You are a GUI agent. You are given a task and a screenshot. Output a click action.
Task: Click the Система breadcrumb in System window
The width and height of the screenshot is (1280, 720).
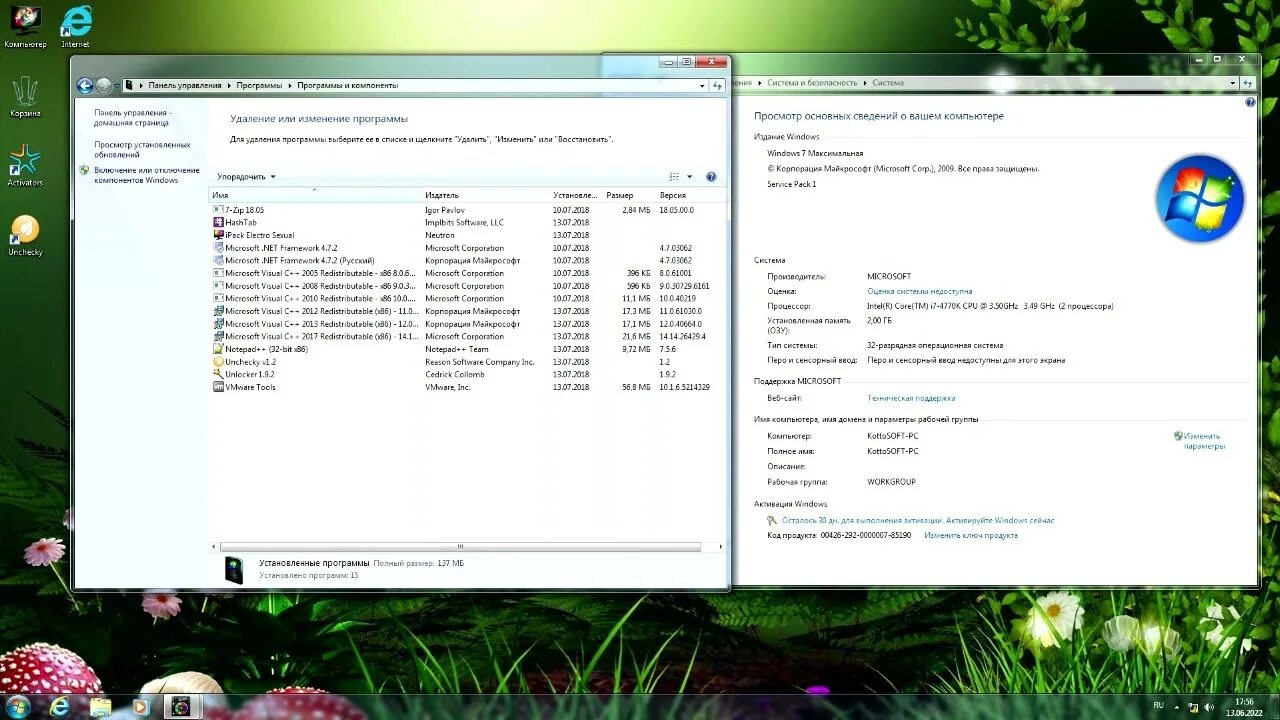tap(888, 83)
